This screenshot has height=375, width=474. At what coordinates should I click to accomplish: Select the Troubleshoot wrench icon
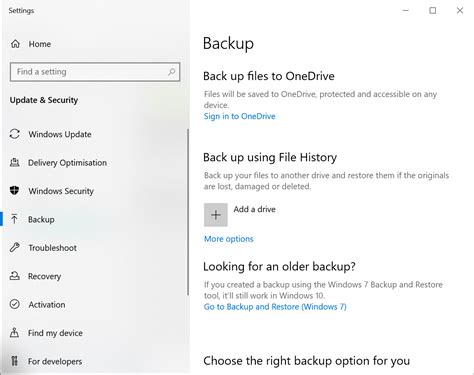click(14, 247)
